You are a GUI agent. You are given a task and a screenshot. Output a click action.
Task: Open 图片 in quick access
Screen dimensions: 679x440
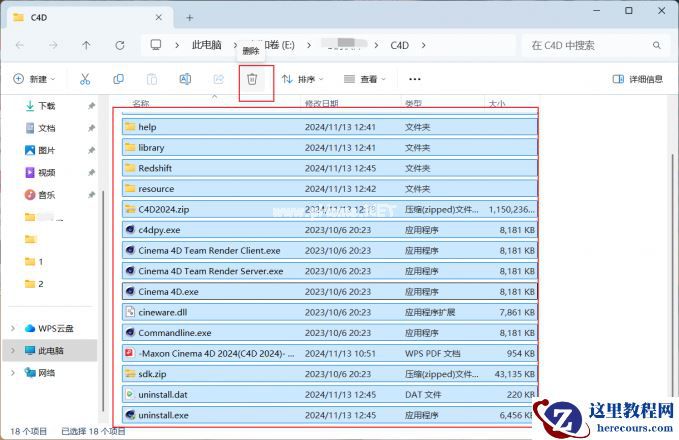[46, 150]
